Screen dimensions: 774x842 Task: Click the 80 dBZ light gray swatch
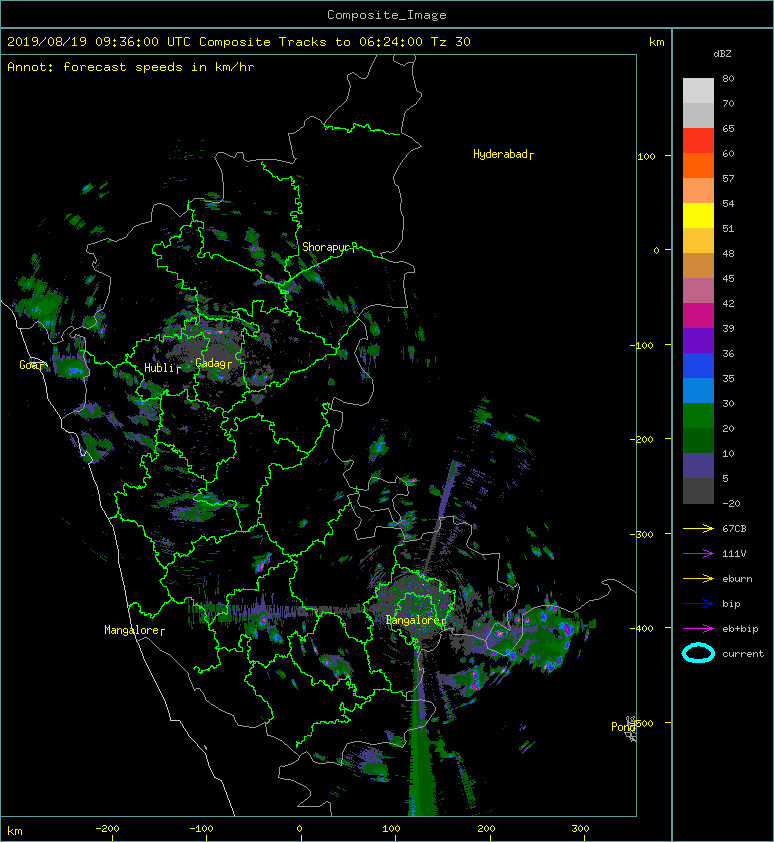698,90
